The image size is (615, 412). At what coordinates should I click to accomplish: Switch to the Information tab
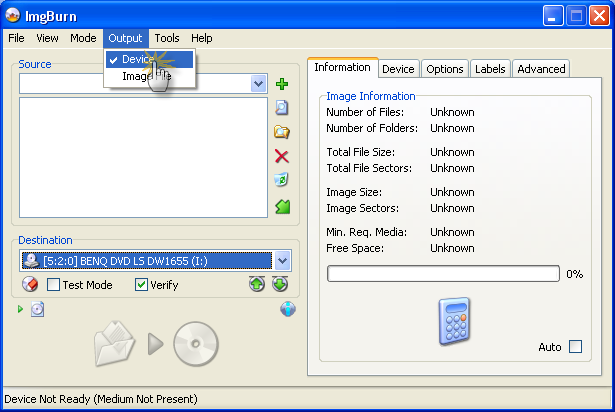pyautogui.click(x=342, y=67)
